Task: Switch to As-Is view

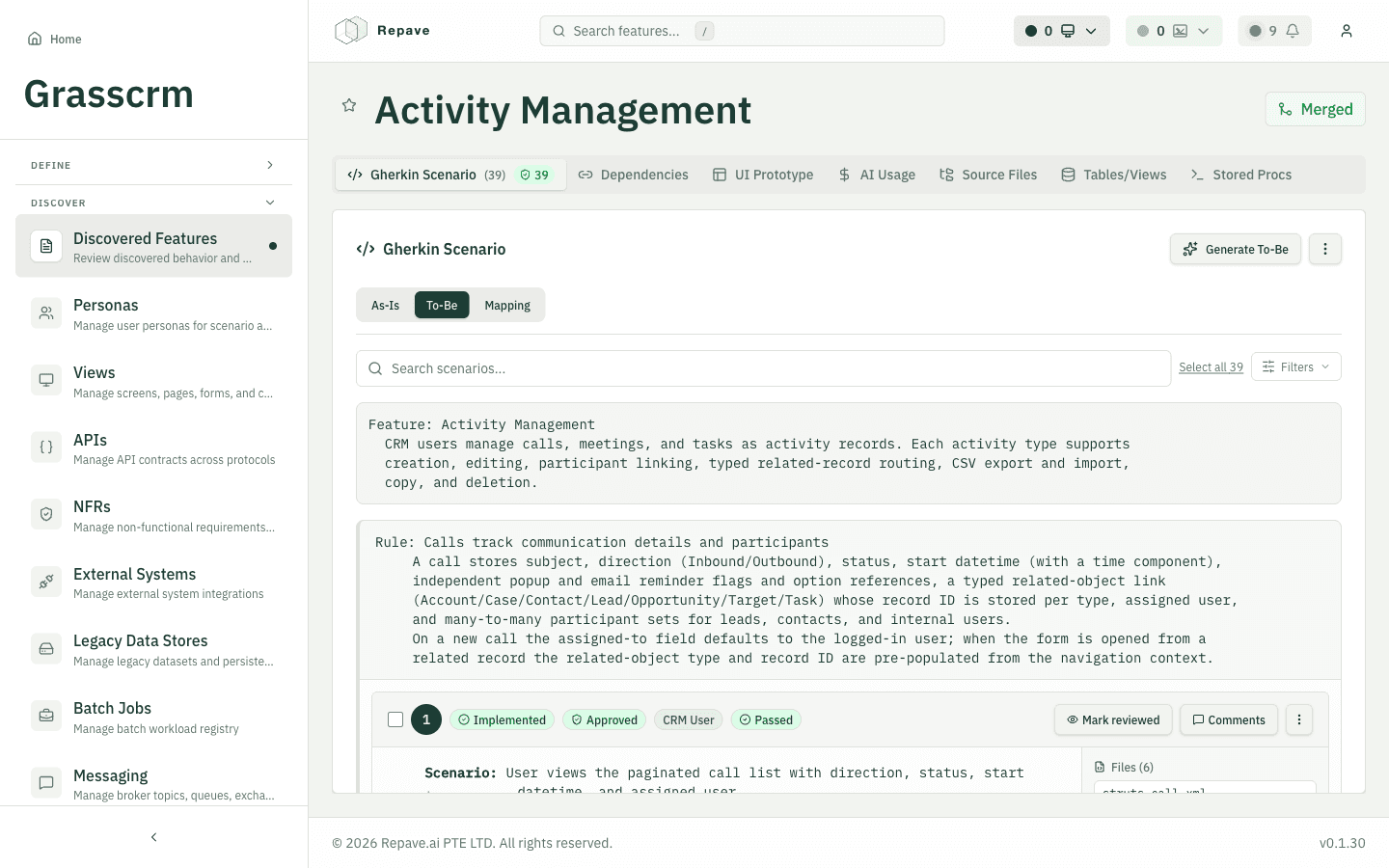Action: click(386, 305)
